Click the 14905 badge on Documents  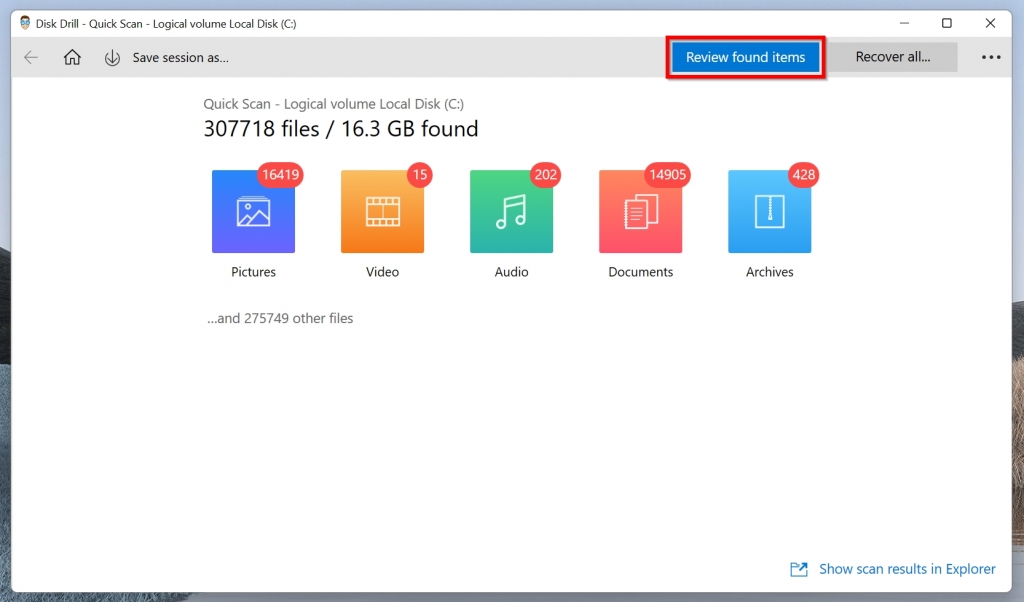coord(667,175)
